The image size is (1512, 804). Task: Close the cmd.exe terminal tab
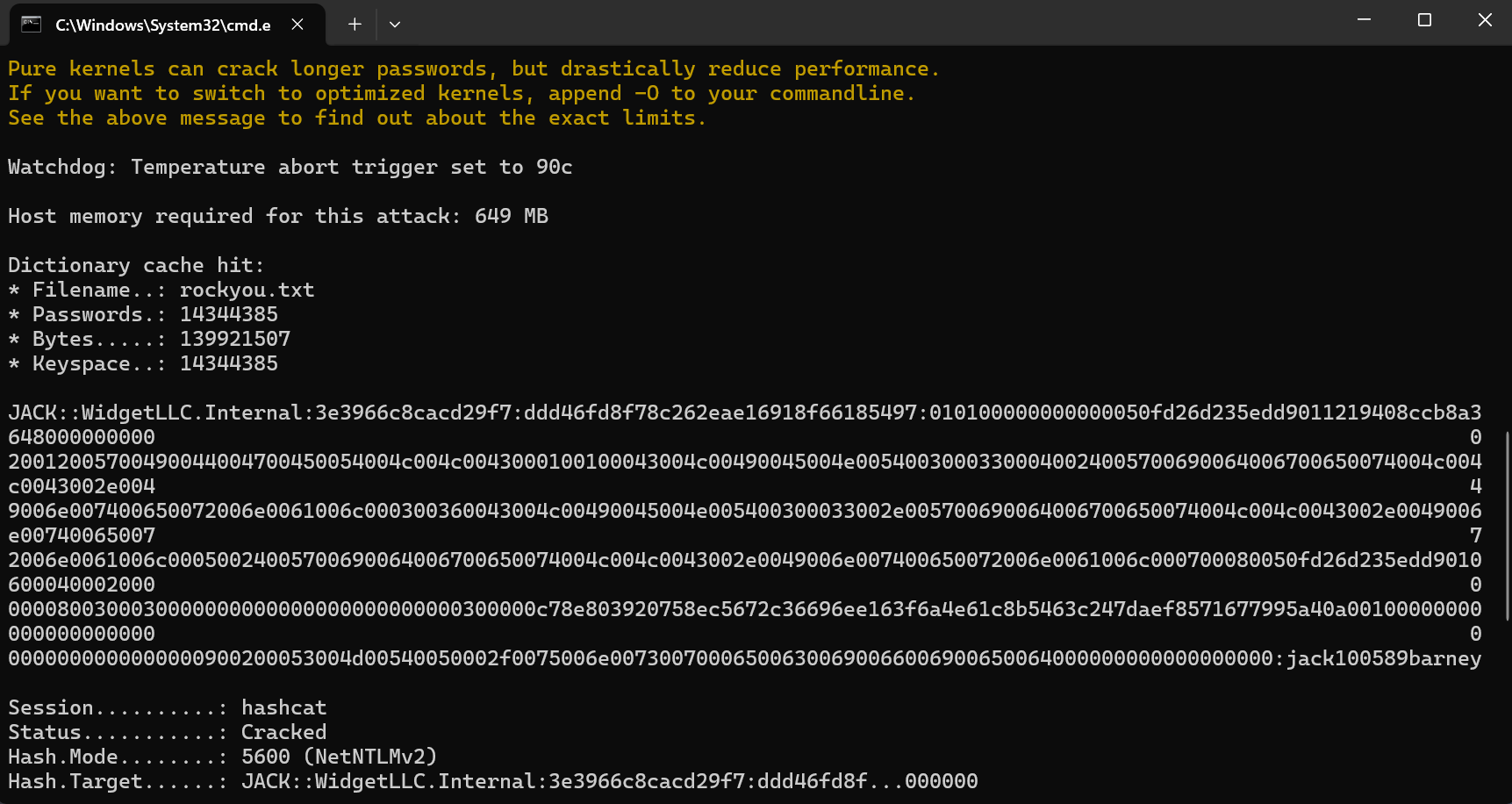point(297,25)
